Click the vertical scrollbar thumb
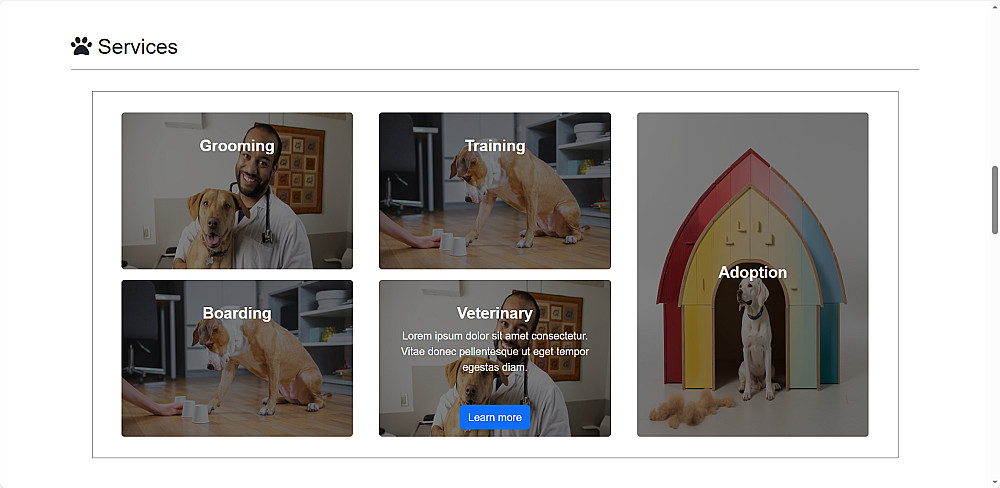This screenshot has height=488, width=1000. click(x=995, y=200)
